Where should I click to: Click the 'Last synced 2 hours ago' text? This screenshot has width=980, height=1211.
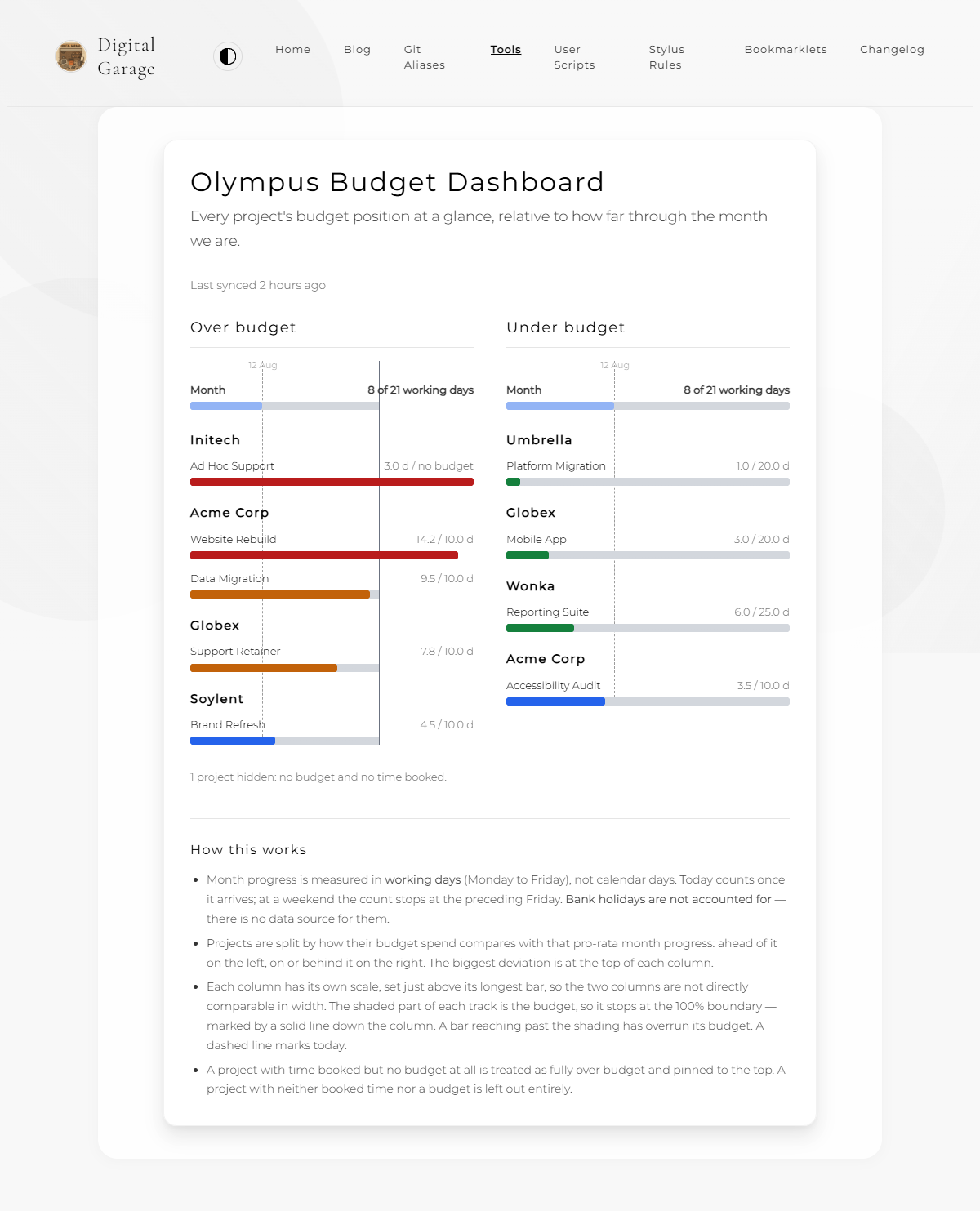(258, 285)
